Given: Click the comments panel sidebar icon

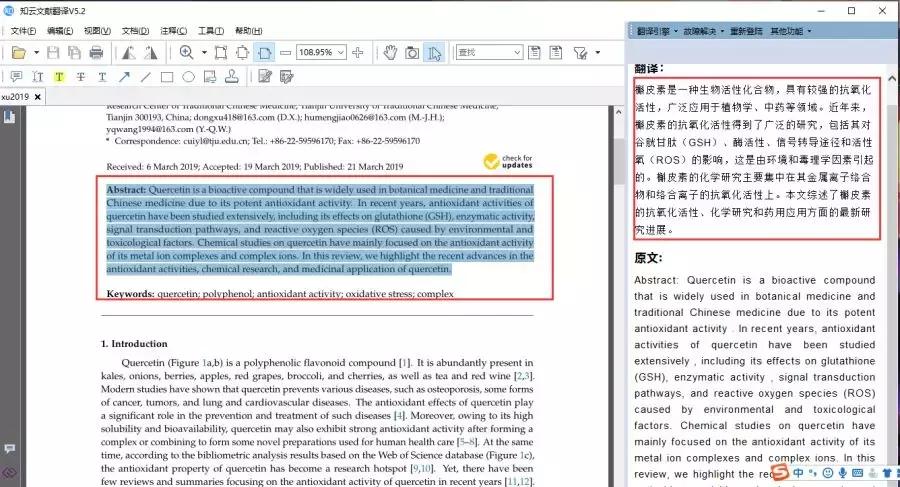Looking at the screenshot, I should (x=9, y=448).
